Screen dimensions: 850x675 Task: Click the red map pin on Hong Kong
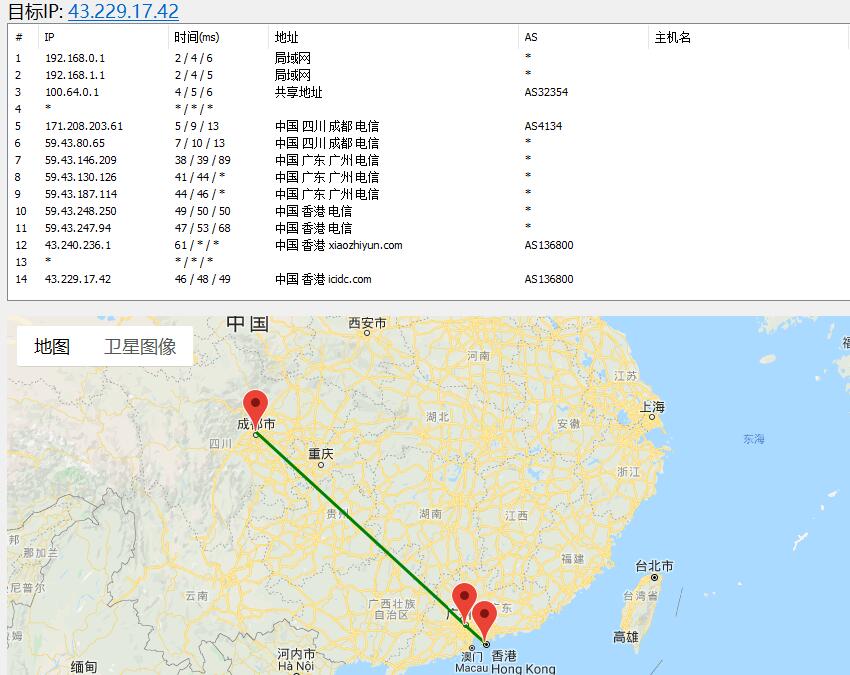pos(485,621)
